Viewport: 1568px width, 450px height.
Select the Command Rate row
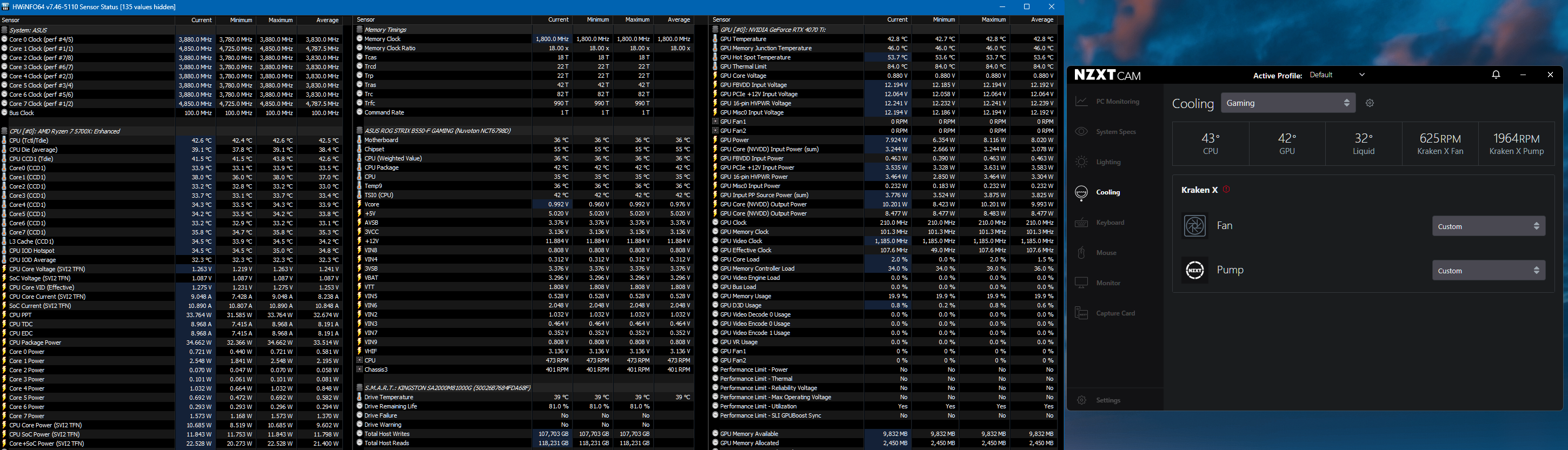coord(524,112)
